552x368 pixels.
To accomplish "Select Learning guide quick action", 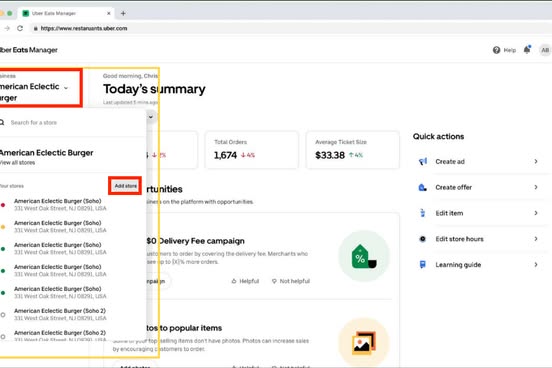I will click(480, 264).
